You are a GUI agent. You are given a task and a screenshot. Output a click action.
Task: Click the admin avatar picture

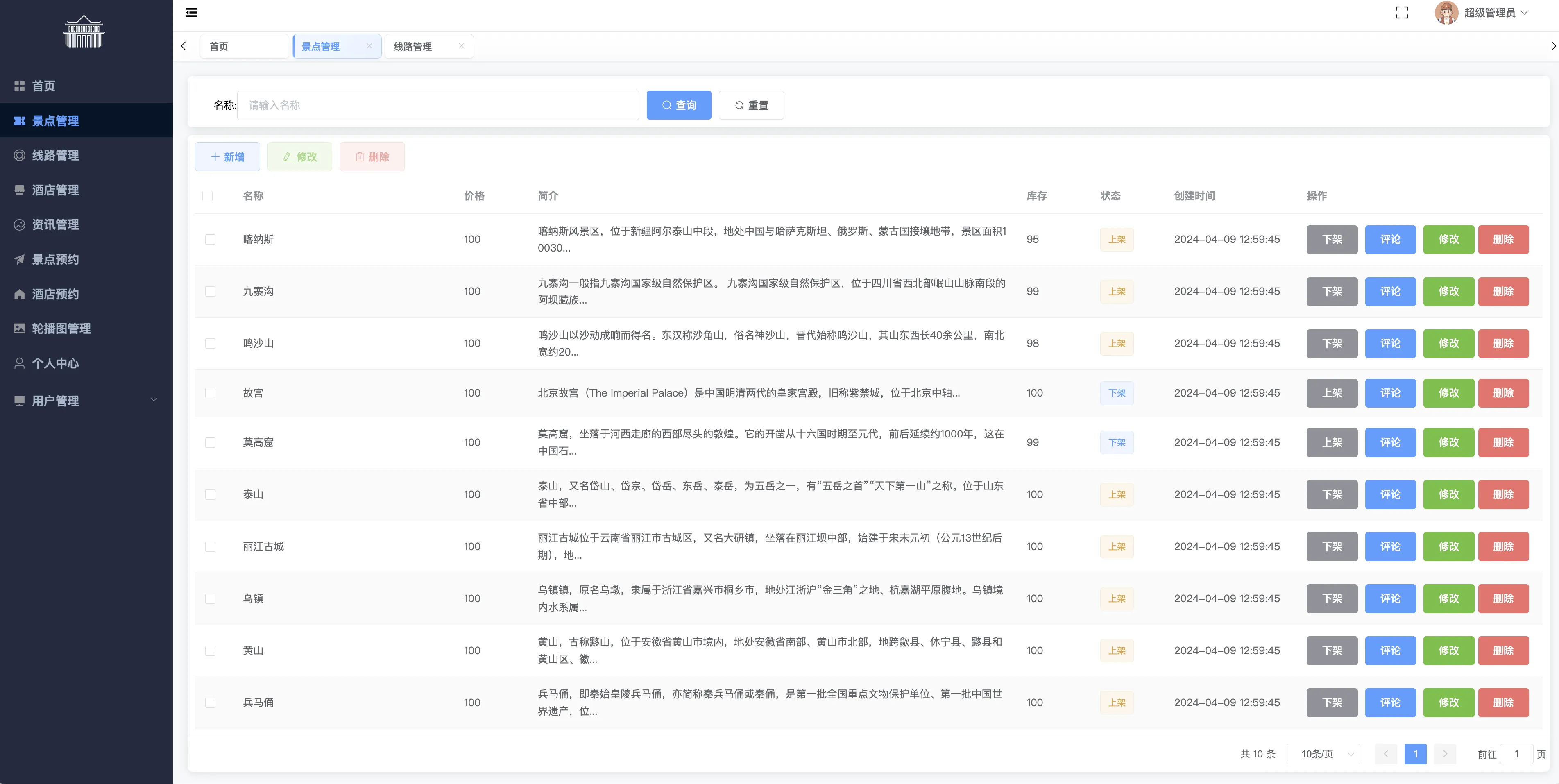click(x=1446, y=13)
